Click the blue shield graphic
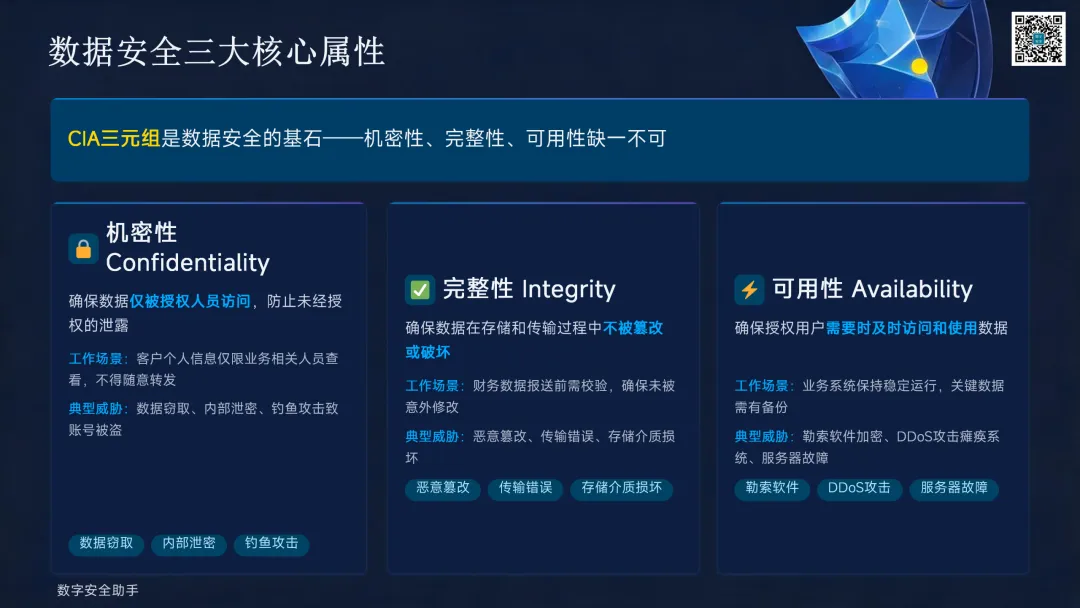 pyautogui.click(x=895, y=48)
